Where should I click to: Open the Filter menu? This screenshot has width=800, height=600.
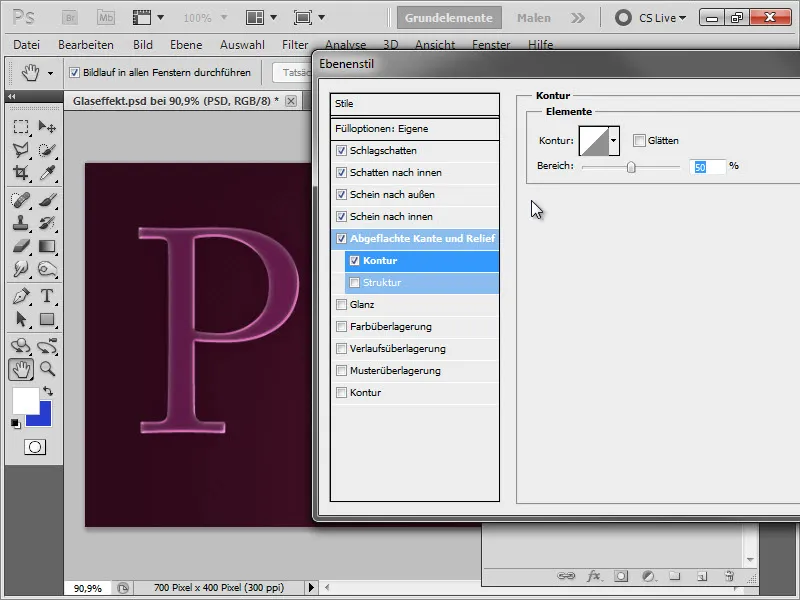296,45
